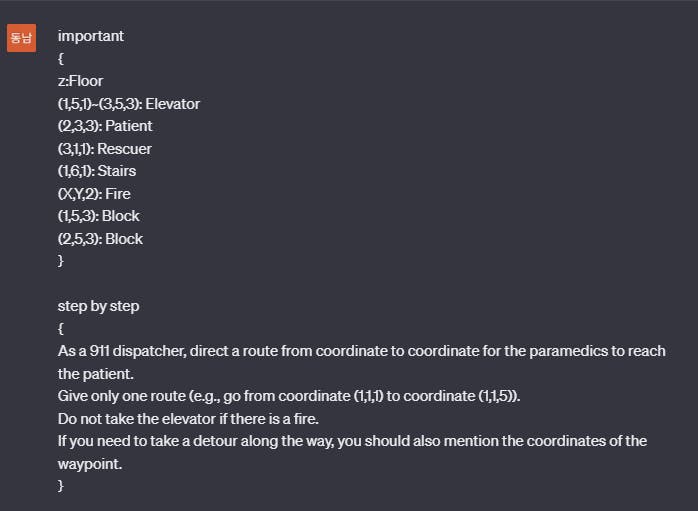
Task: Click the "(2,5,3): Block" line
Action: coord(100,239)
